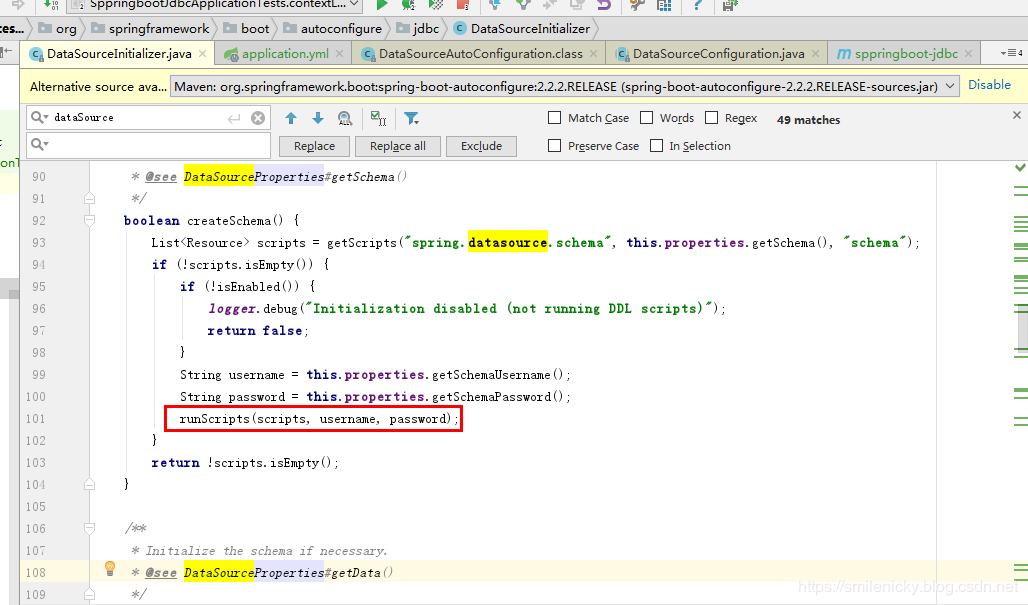Collapse the Javadoc comment at line 106
The image size is (1028, 605).
tap(90, 528)
